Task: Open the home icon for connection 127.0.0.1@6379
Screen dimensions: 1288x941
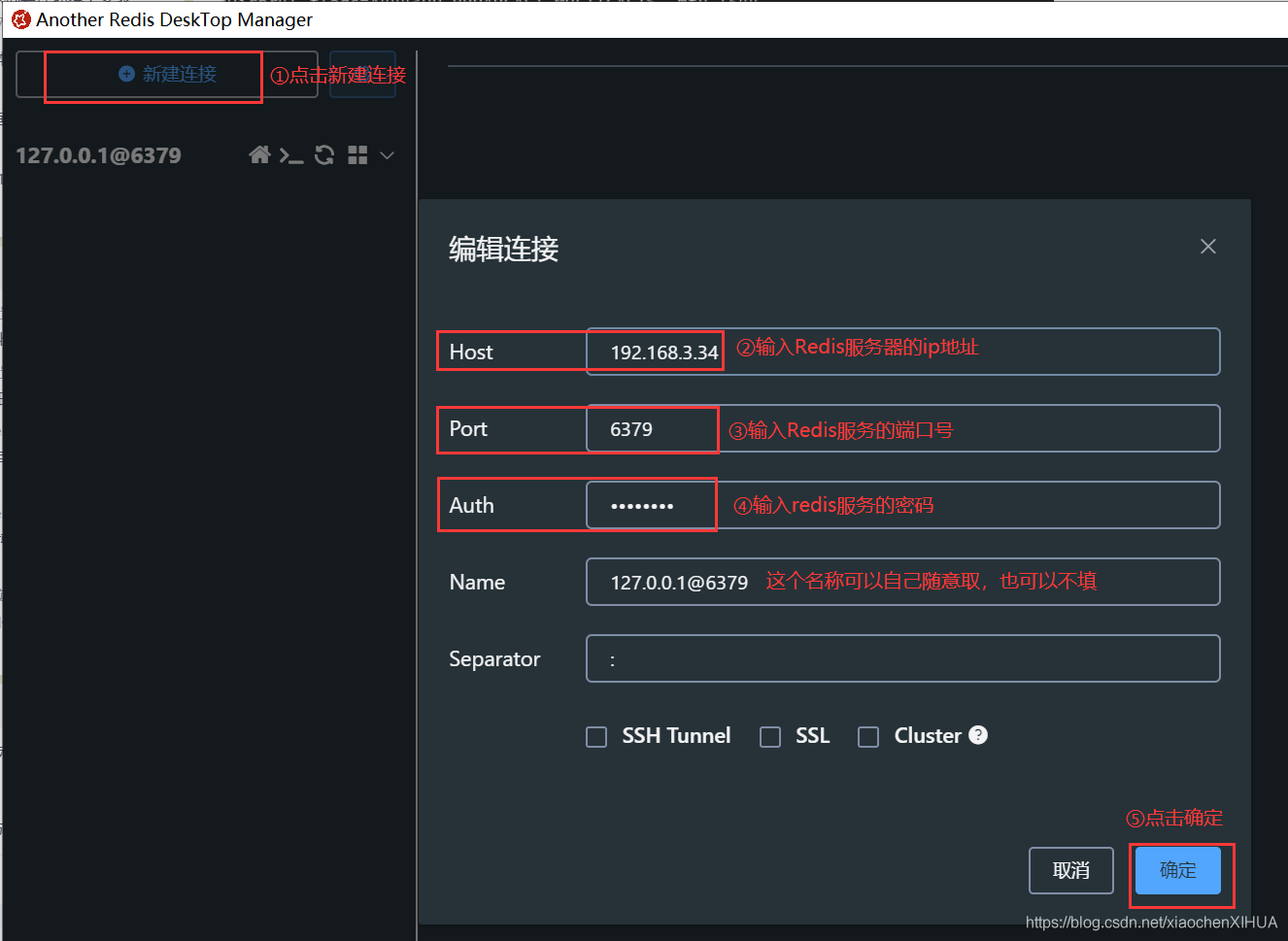Action: click(259, 155)
